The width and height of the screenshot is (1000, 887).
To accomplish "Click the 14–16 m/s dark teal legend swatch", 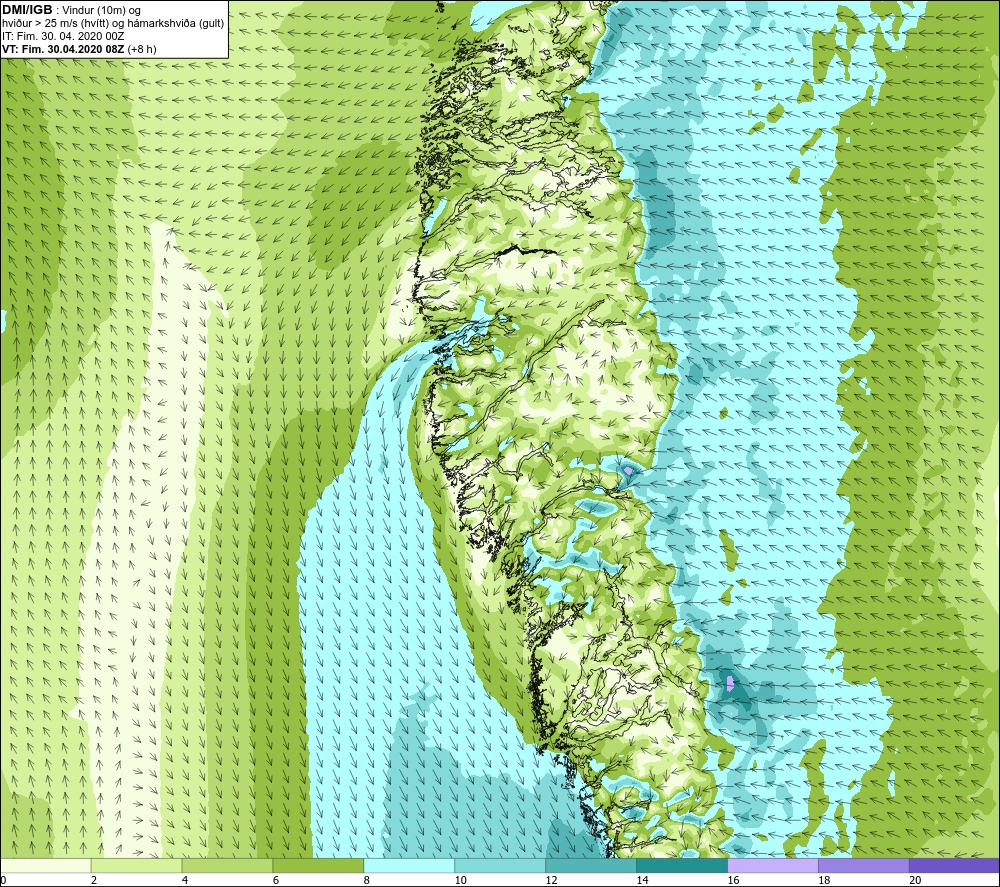I will tap(682, 865).
